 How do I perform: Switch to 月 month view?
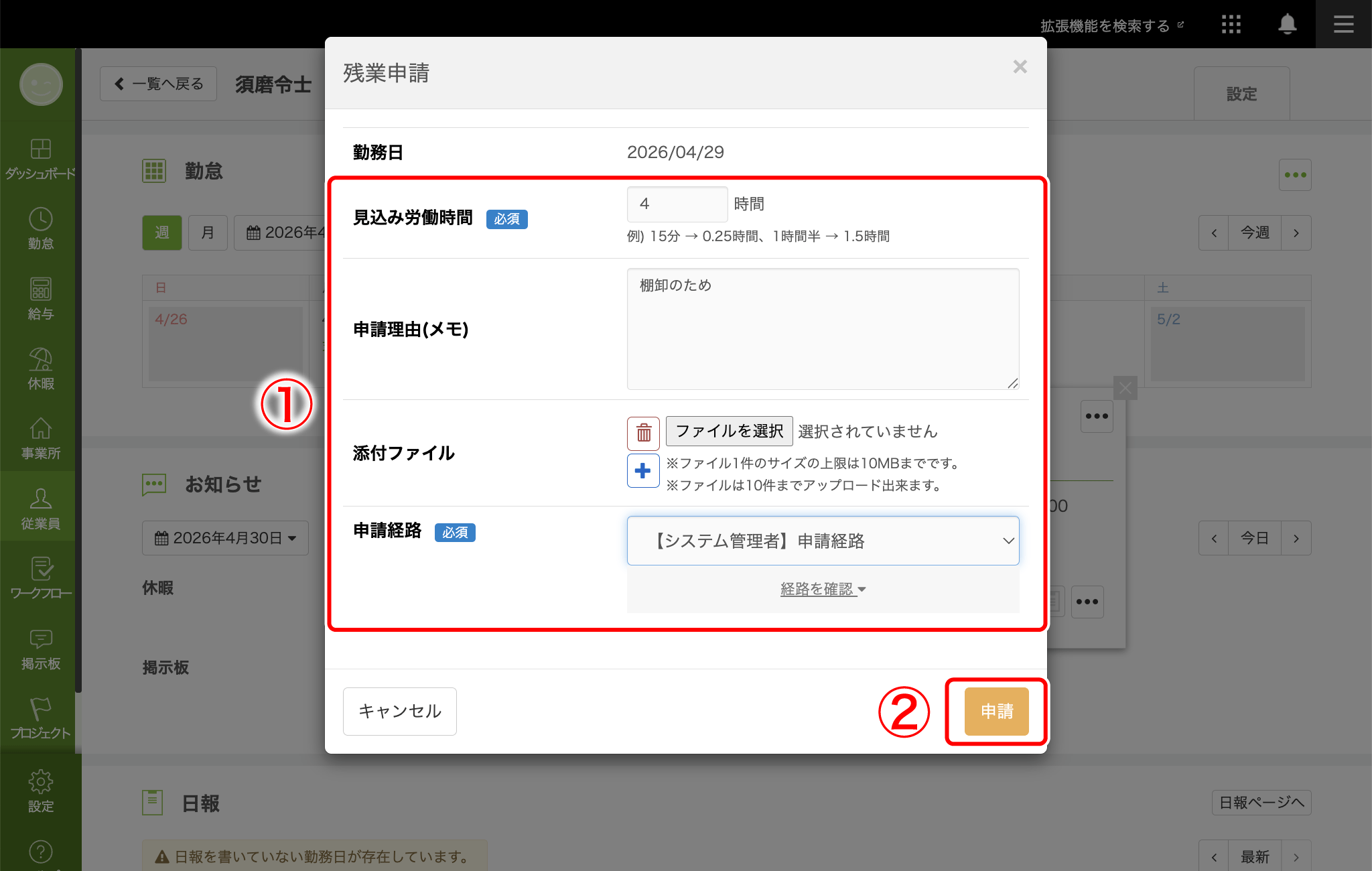(208, 233)
